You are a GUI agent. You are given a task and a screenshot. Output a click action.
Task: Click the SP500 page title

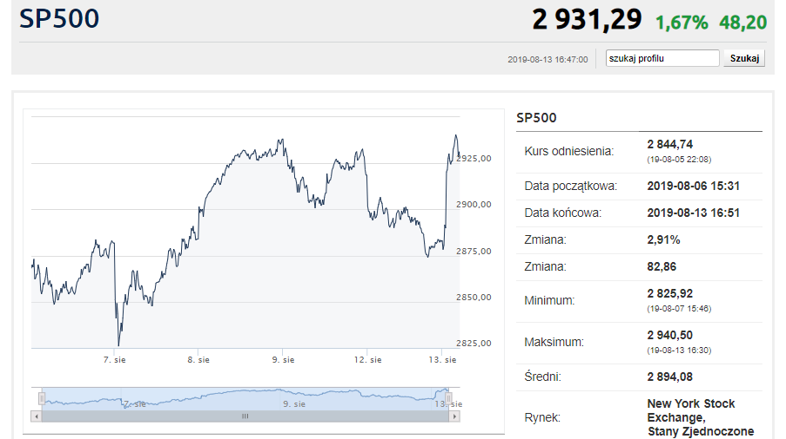click(x=59, y=19)
